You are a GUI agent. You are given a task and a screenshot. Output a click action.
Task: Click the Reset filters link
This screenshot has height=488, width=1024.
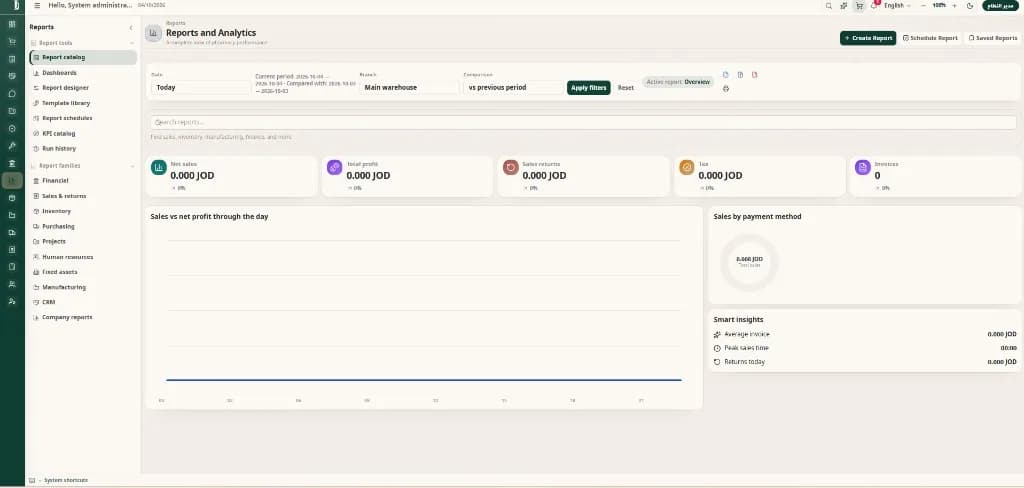(626, 88)
